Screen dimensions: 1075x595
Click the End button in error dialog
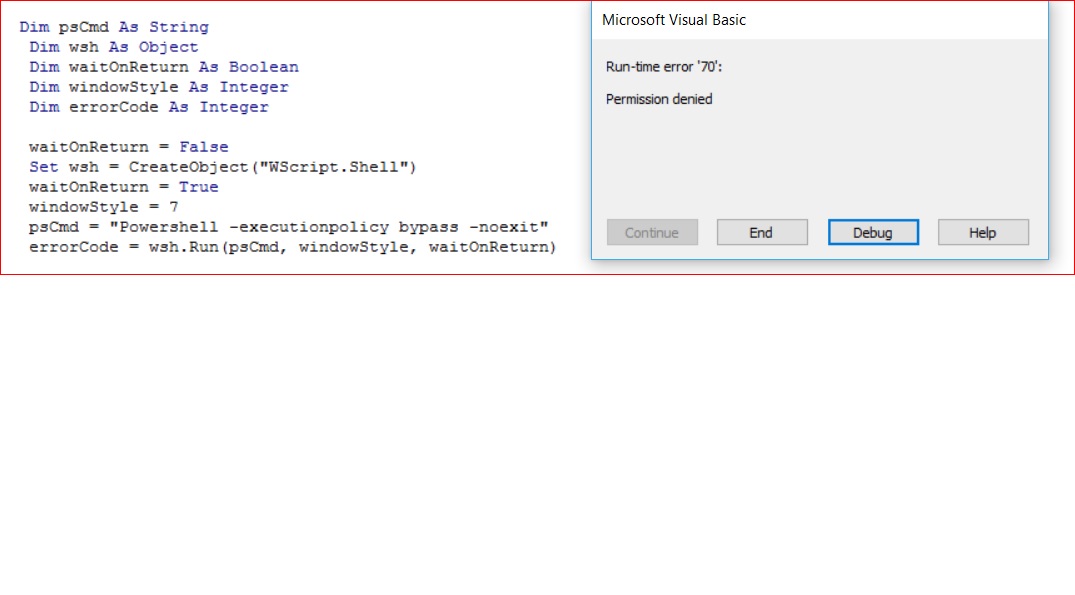click(x=762, y=232)
